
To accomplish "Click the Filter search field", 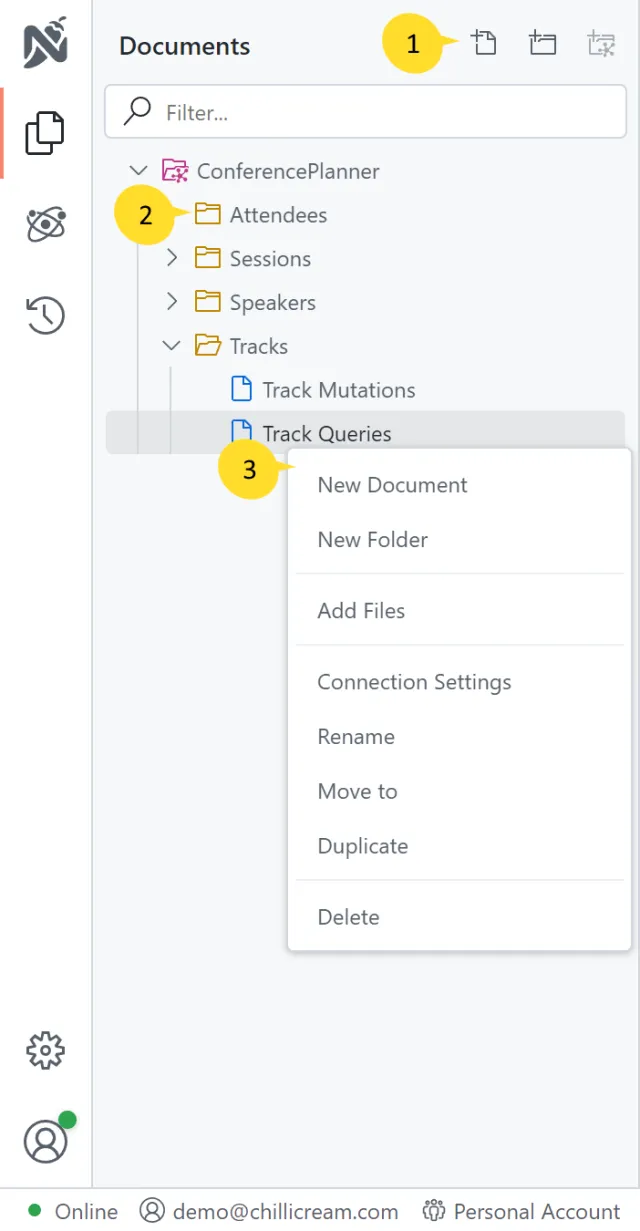I will coord(365,112).
